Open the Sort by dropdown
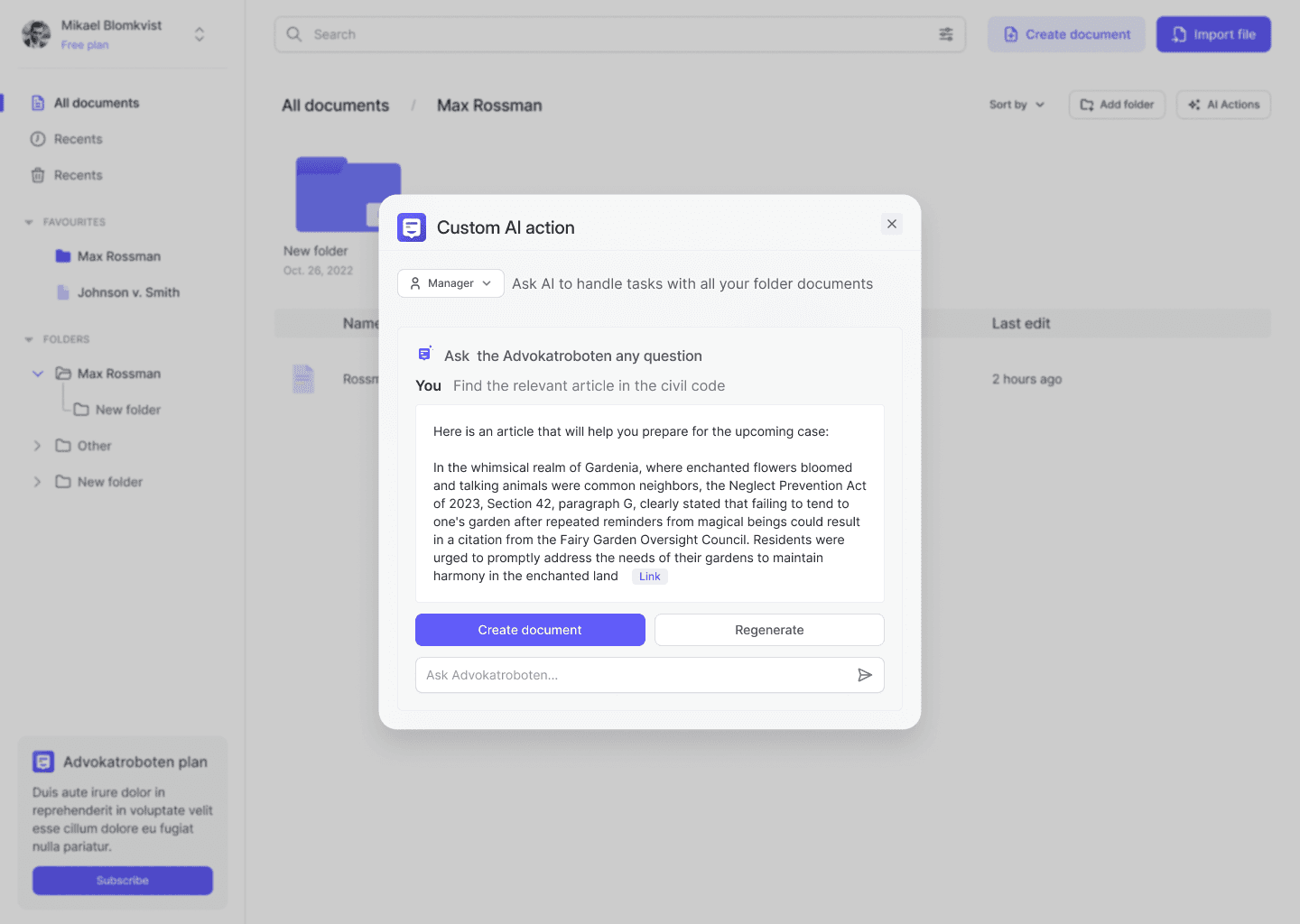Image resolution: width=1300 pixels, height=924 pixels. pos(1017,105)
